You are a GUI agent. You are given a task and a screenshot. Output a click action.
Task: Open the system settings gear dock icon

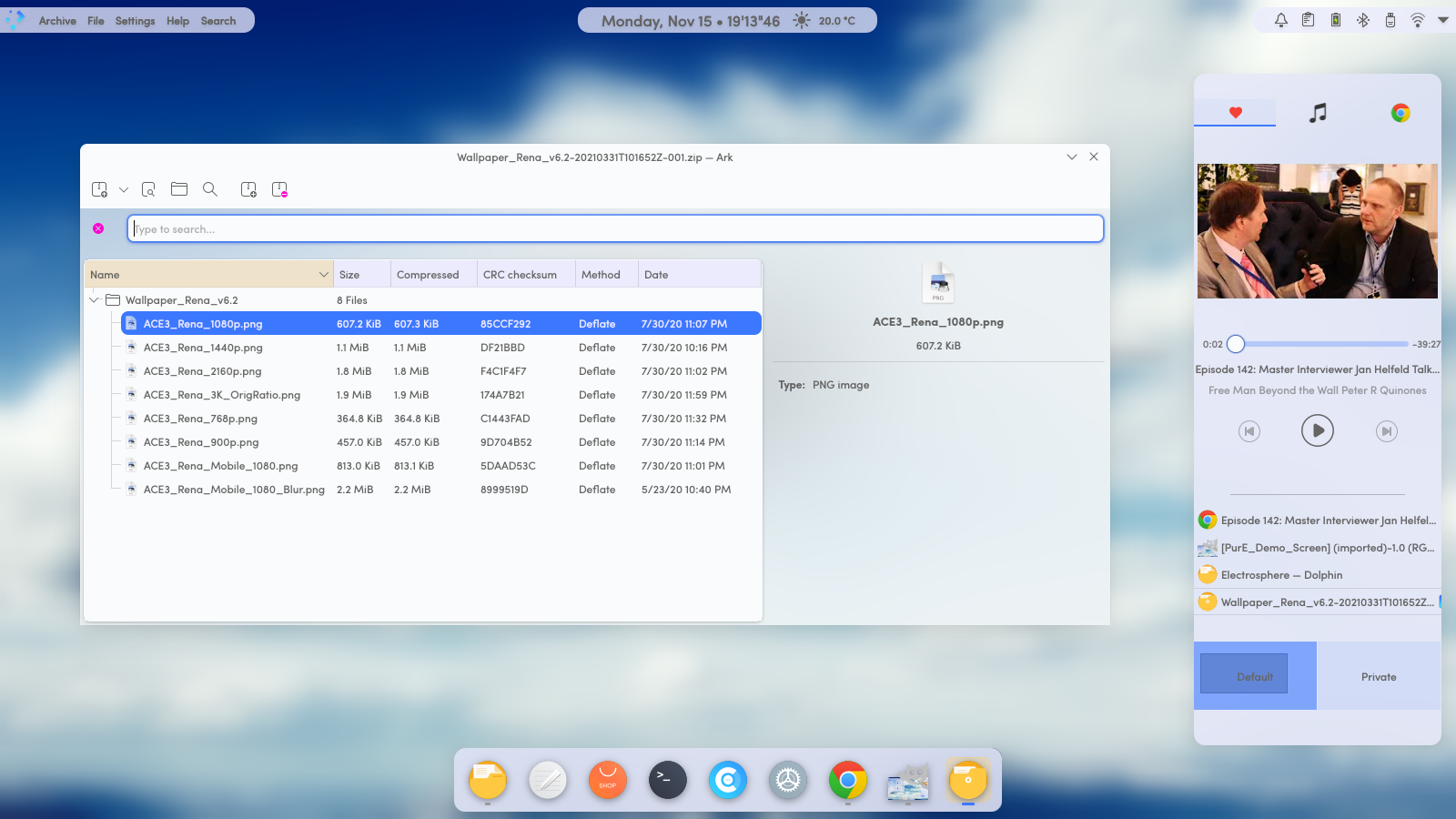(788, 780)
